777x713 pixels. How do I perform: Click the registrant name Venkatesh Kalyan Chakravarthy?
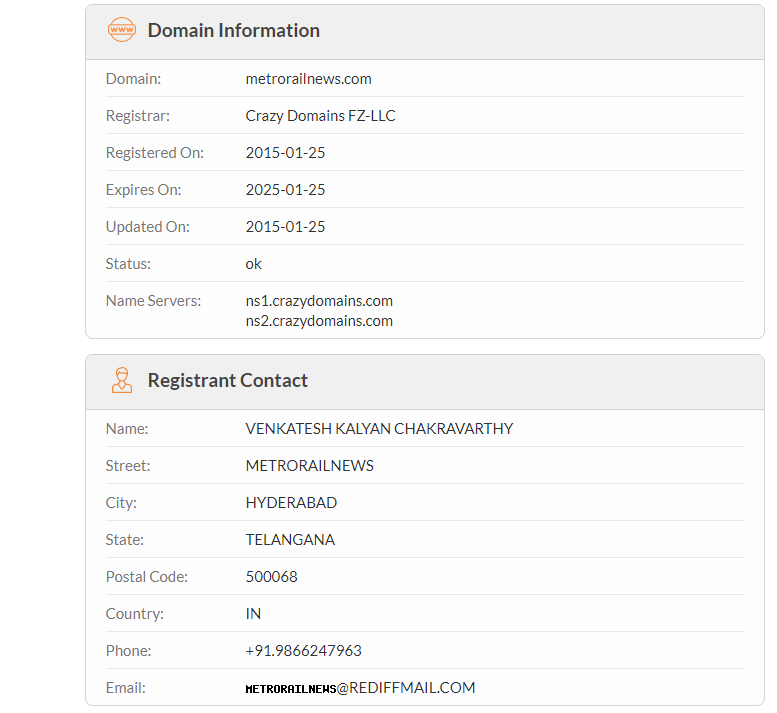tap(379, 429)
